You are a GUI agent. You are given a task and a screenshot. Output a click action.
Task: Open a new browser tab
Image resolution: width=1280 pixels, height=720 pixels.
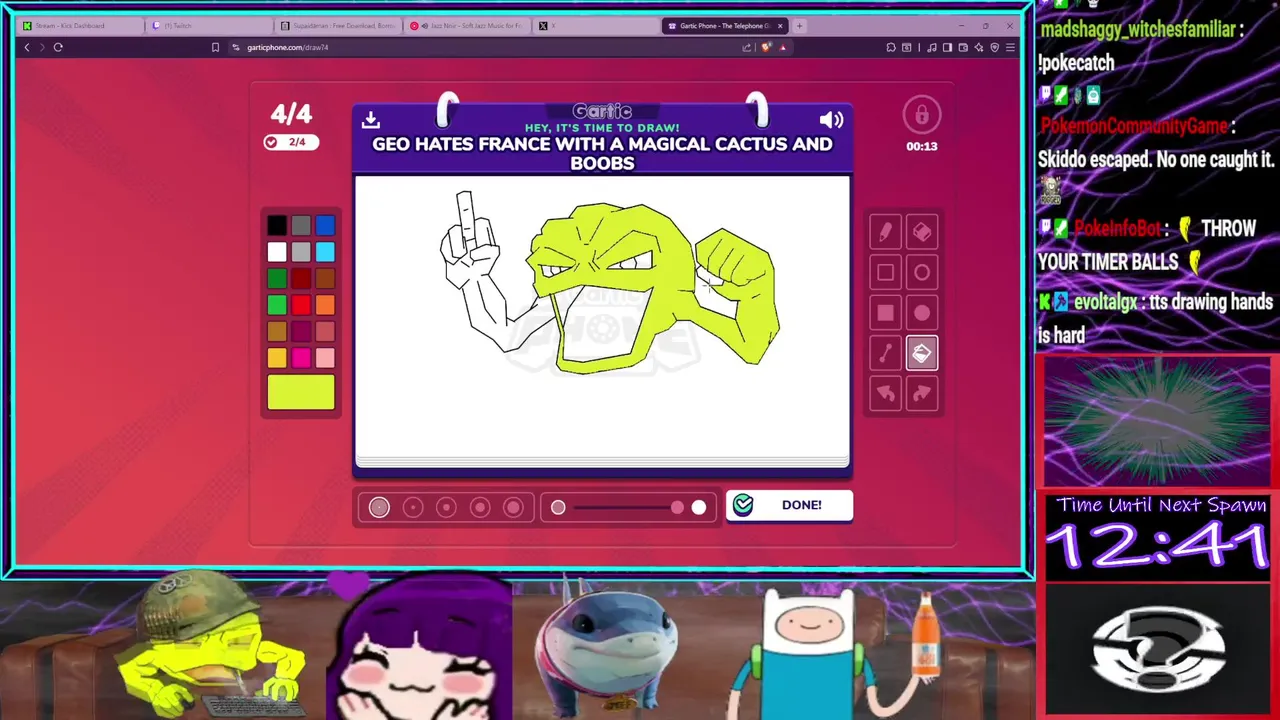pyautogui.click(x=799, y=26)
